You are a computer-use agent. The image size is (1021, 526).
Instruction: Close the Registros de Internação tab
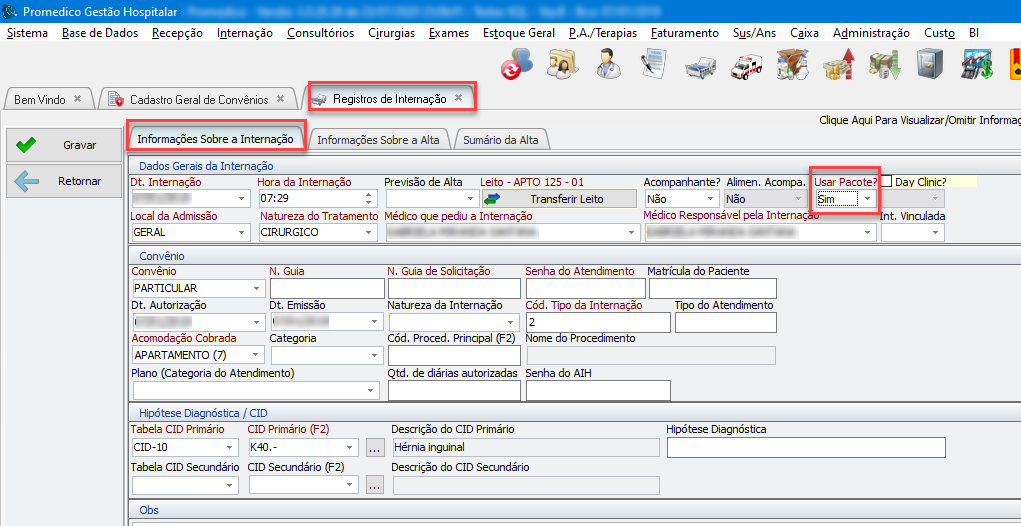pos(458,98)
